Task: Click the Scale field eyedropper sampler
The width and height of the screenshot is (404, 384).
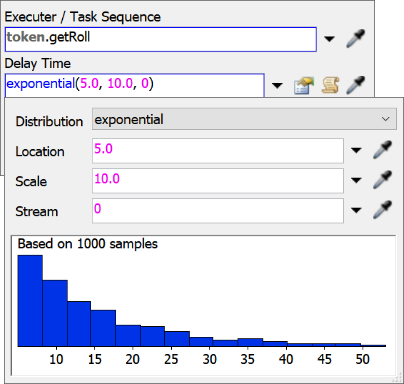Action: click(382, 180)
